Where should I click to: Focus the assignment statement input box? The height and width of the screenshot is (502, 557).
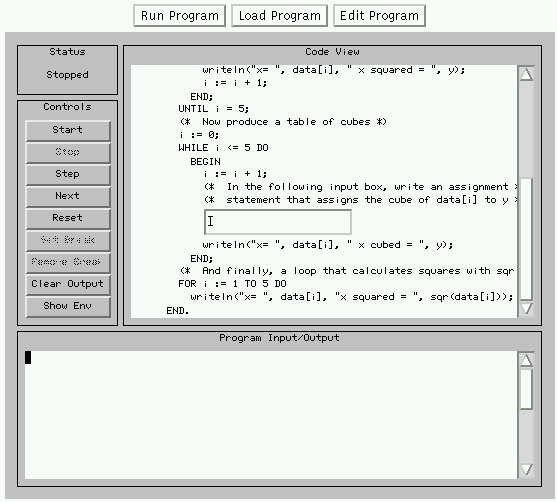coord(278,222)
